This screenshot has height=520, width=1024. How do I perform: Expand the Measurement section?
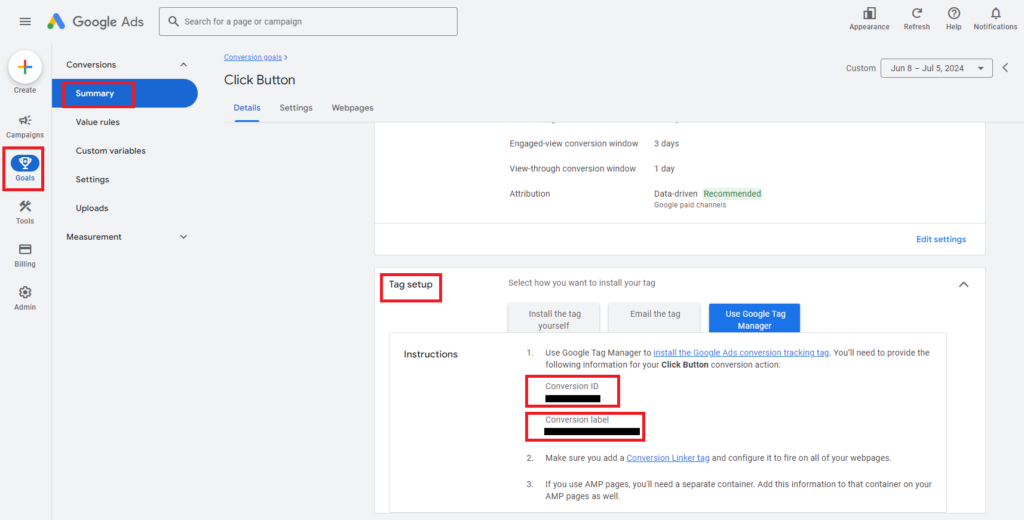click(184, 236)
